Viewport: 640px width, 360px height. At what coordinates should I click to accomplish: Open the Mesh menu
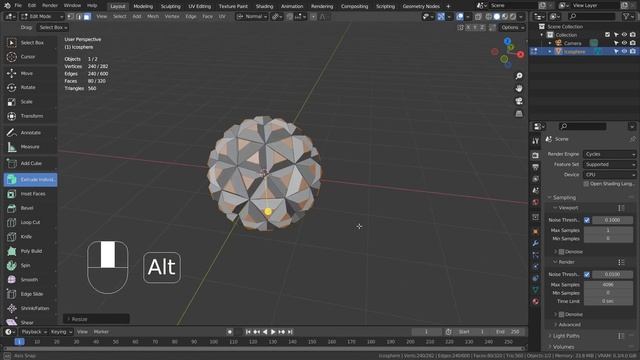coord(153,17)
